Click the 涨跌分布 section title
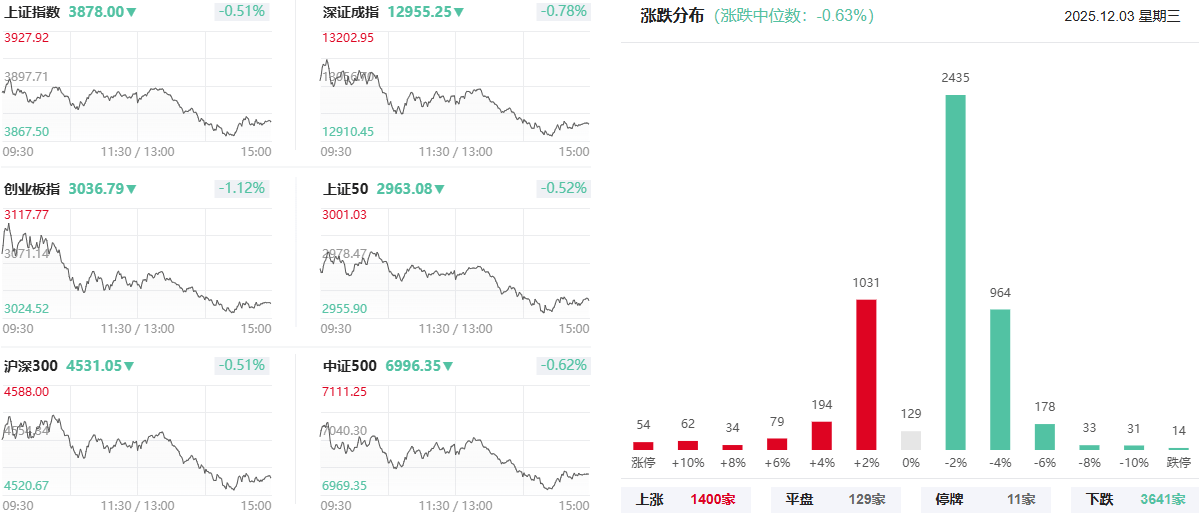This screenshot has width=1199, height=515. click(x=672, y=16)
